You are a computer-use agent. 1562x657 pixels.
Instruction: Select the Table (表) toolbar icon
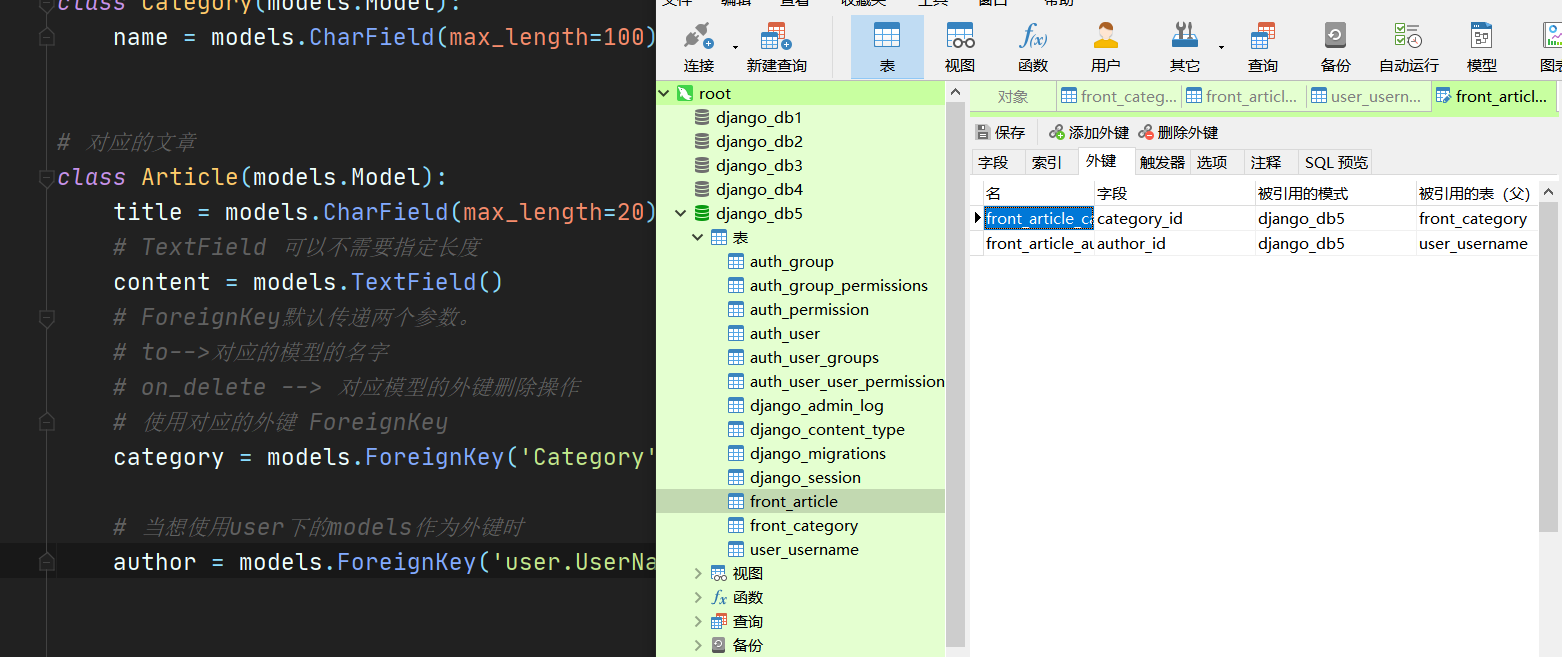click(887, 47)
